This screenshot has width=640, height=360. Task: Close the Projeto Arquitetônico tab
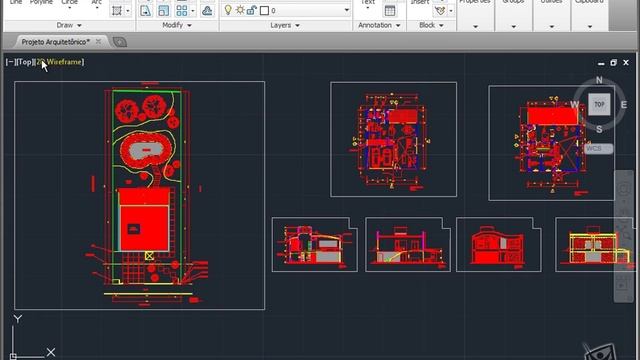click(x=98, y=42)
